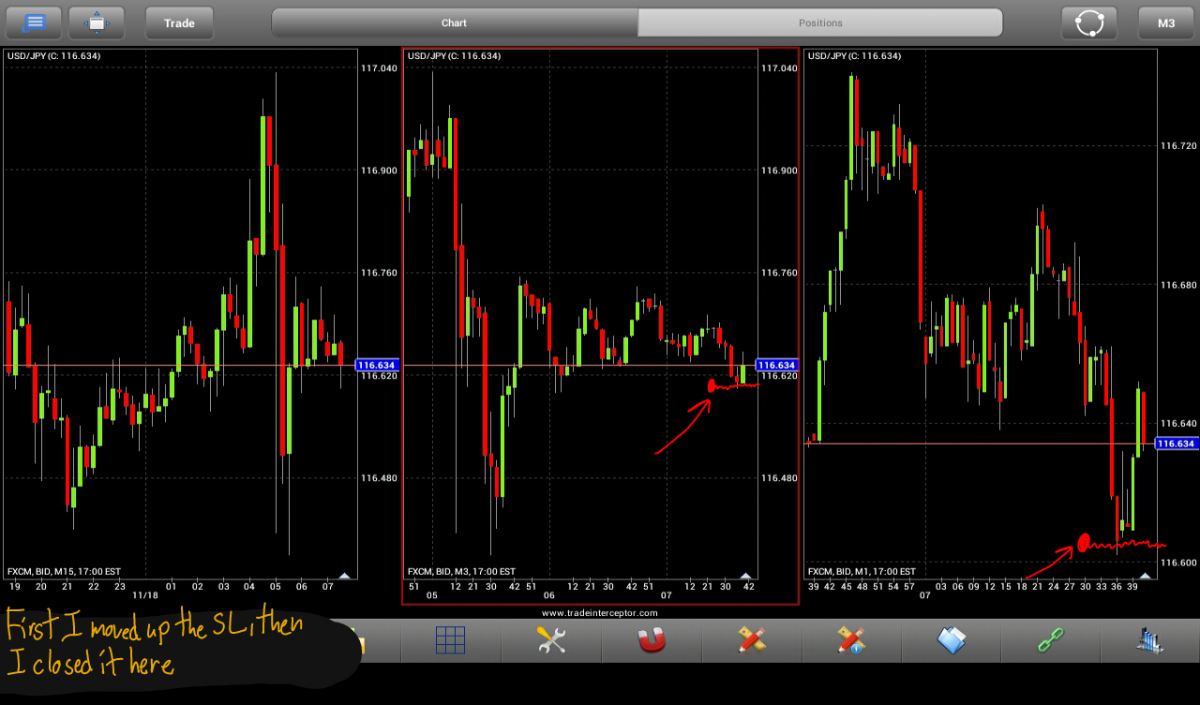Open the M3 timeframe selector

point(1166,22)
